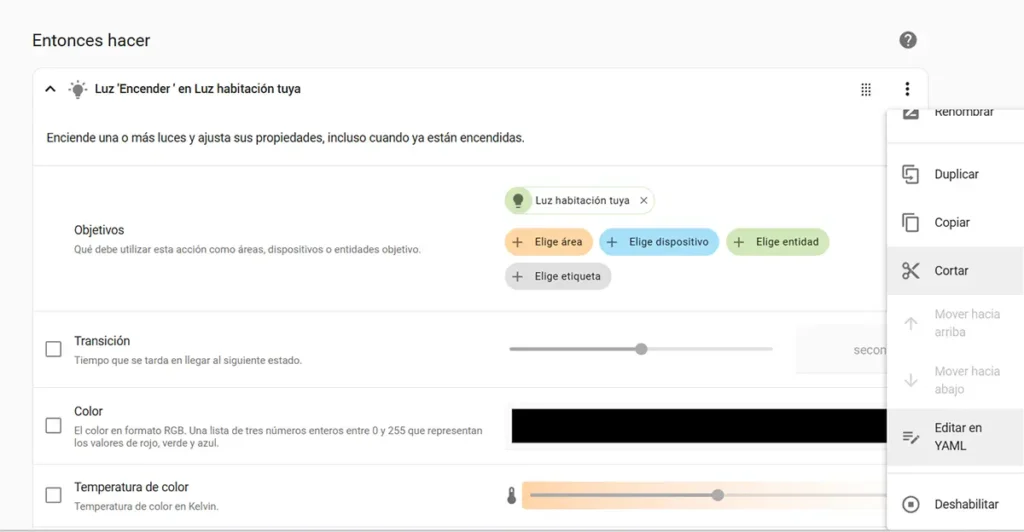Open the 'Elige área' picker
1024x532 pixels.
click(548, 242)
